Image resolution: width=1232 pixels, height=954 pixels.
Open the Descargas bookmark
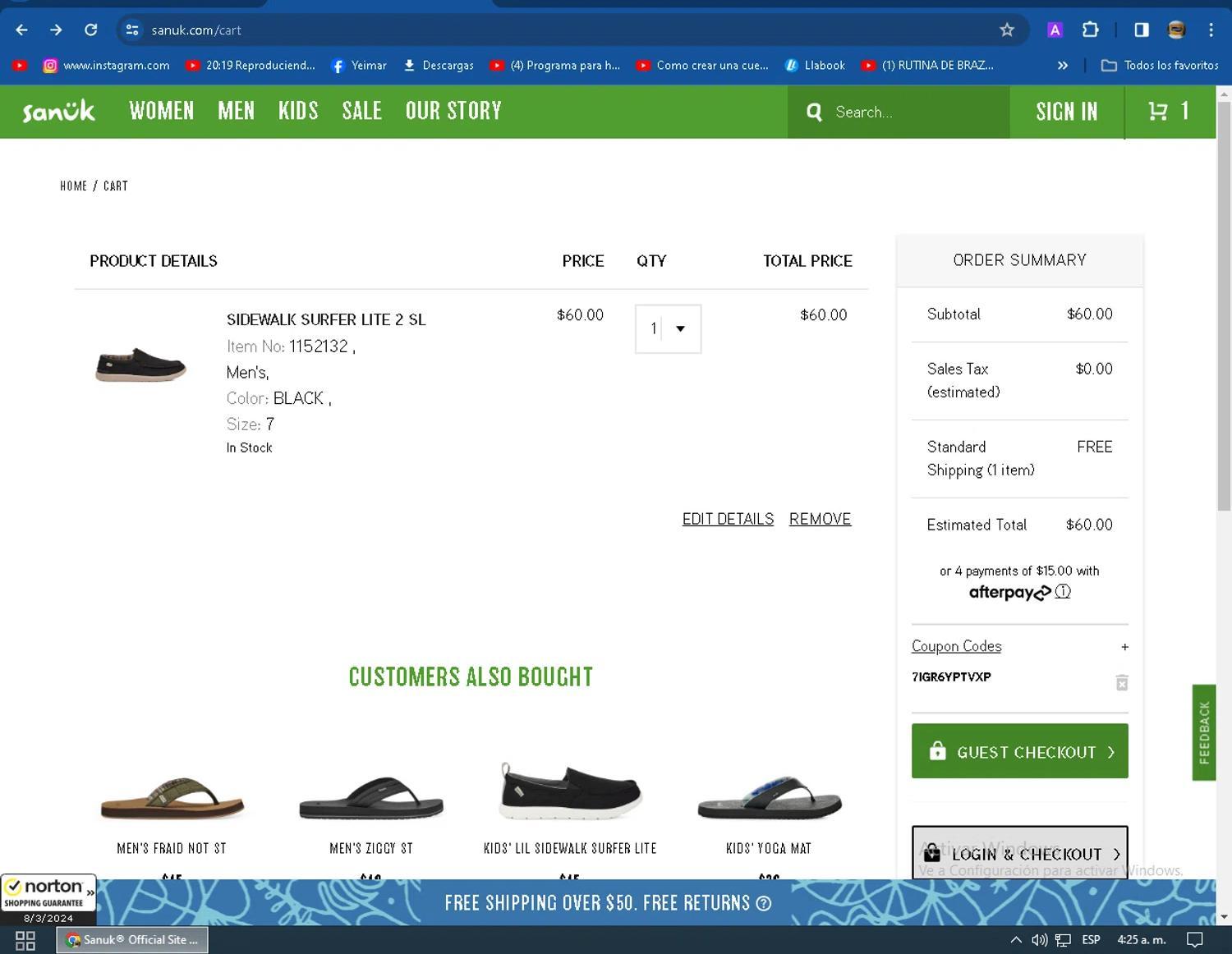coord(439,65)
